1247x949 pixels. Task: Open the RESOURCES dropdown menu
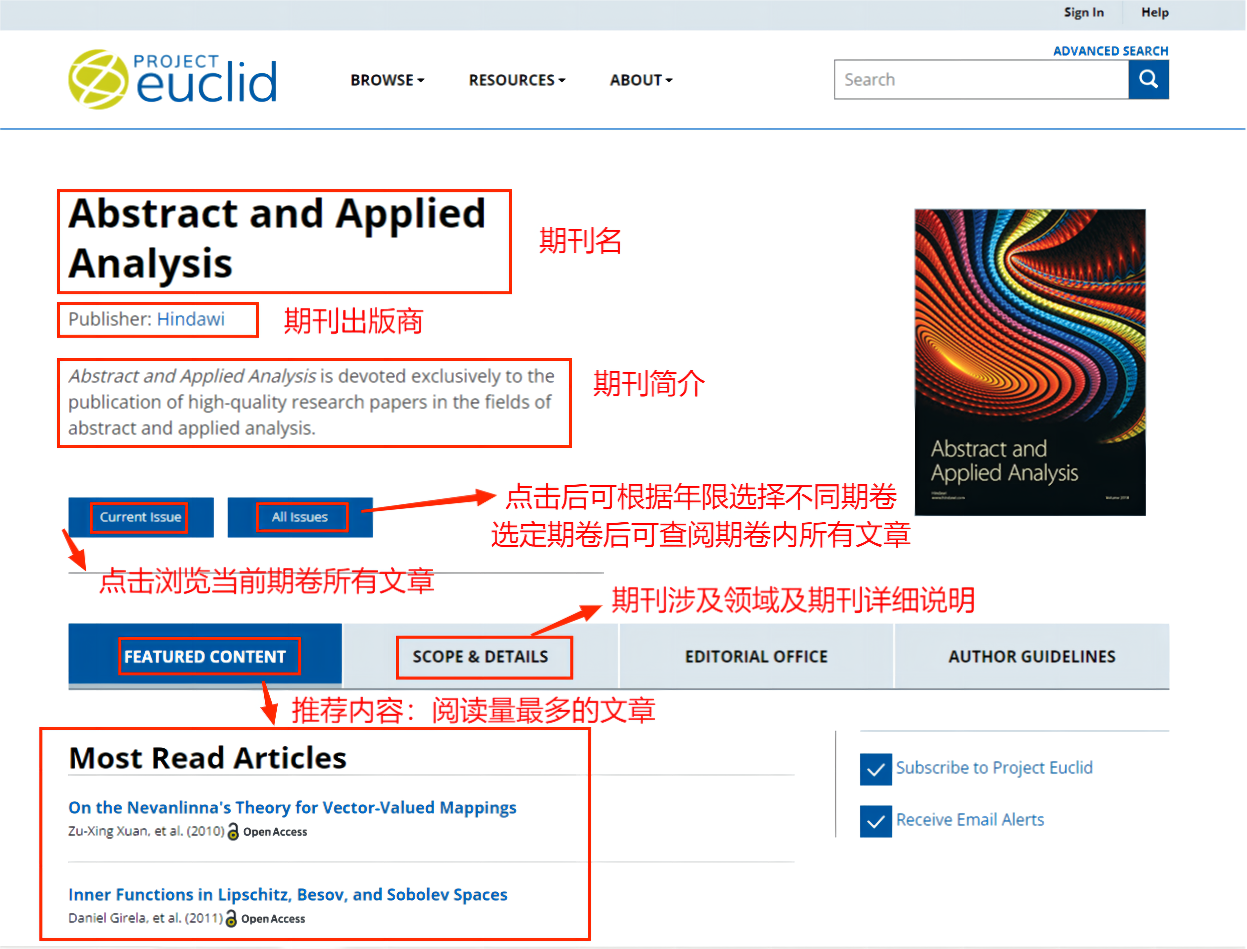click(x=517, y=80)
